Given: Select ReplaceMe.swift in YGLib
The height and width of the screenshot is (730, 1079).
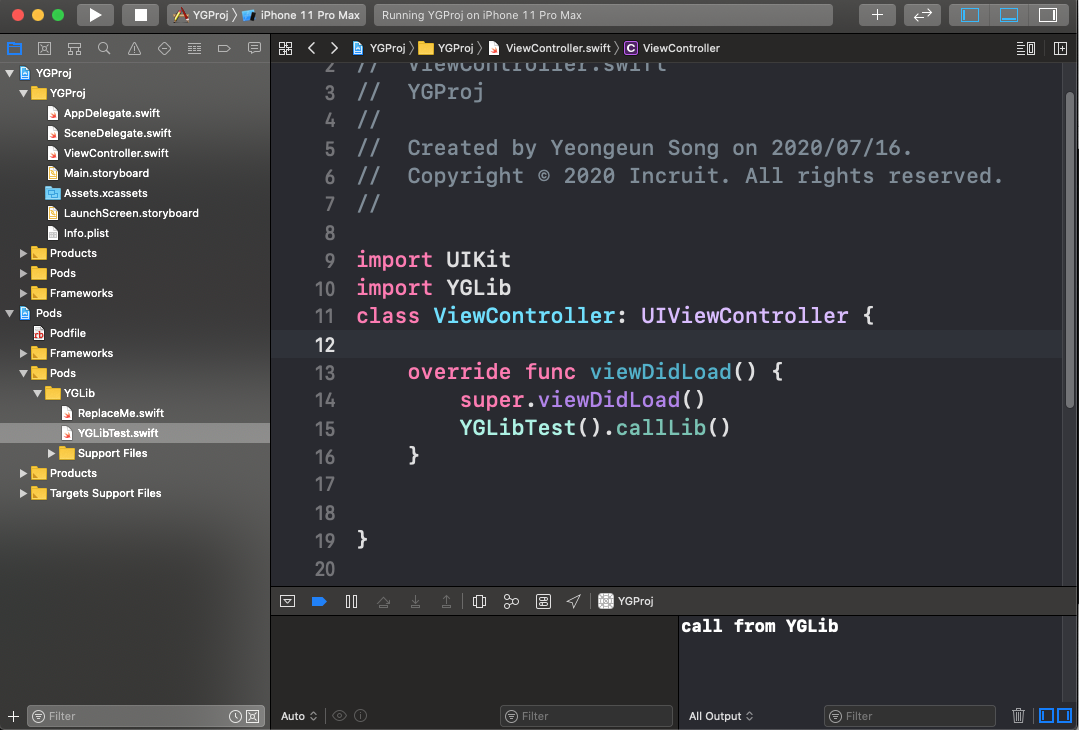Looking at the screenshot, I should coord(120,414).
